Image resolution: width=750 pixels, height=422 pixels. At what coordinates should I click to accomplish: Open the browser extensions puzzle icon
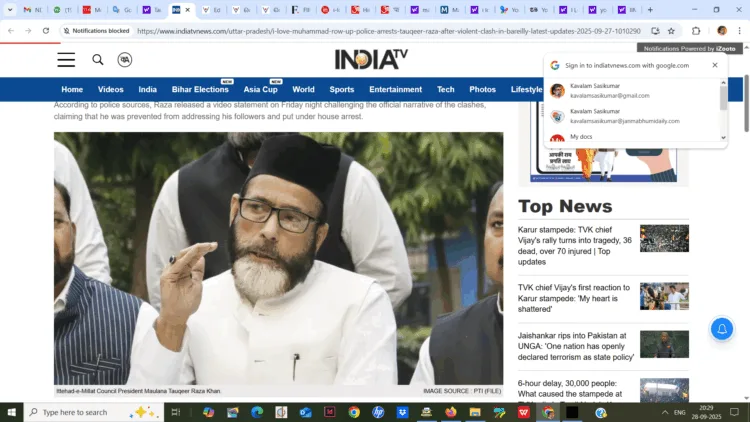(696, 31)
